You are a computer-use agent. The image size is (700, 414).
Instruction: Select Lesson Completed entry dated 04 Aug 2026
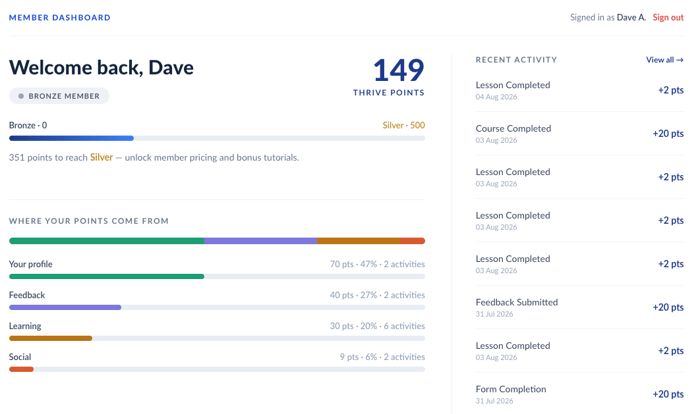579,90
